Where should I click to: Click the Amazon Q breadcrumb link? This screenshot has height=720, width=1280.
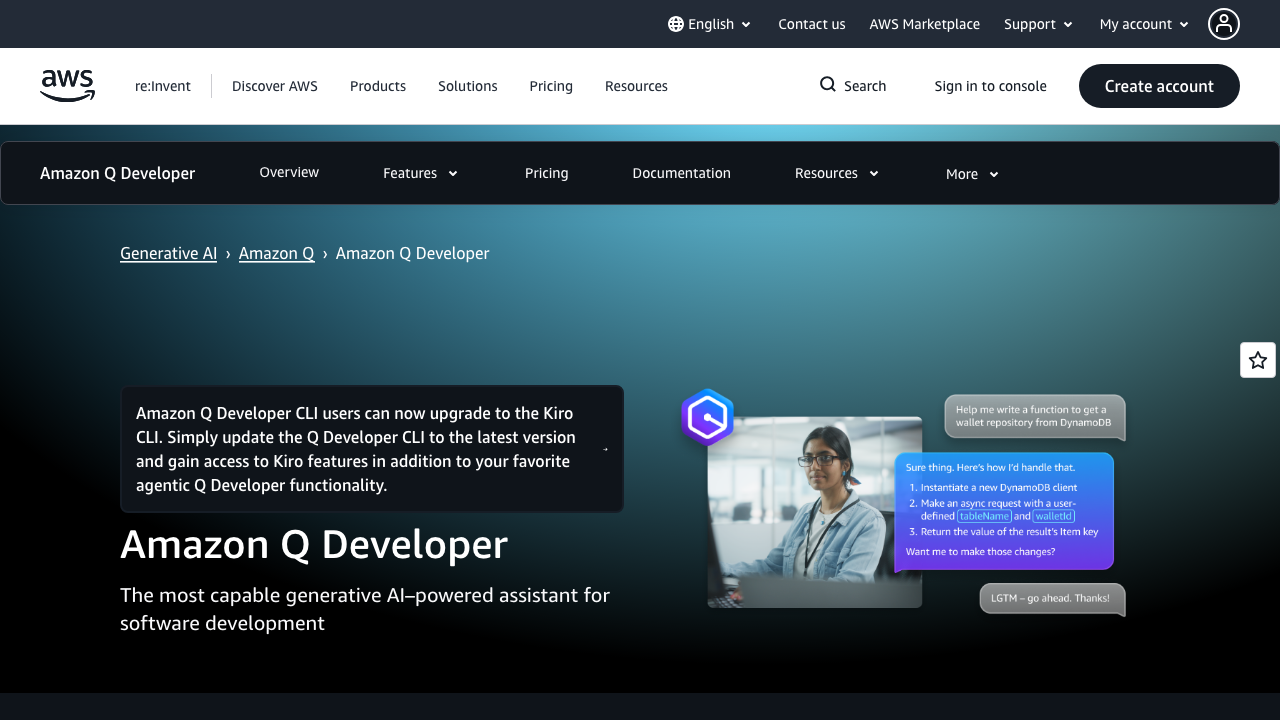click(276, 253)
